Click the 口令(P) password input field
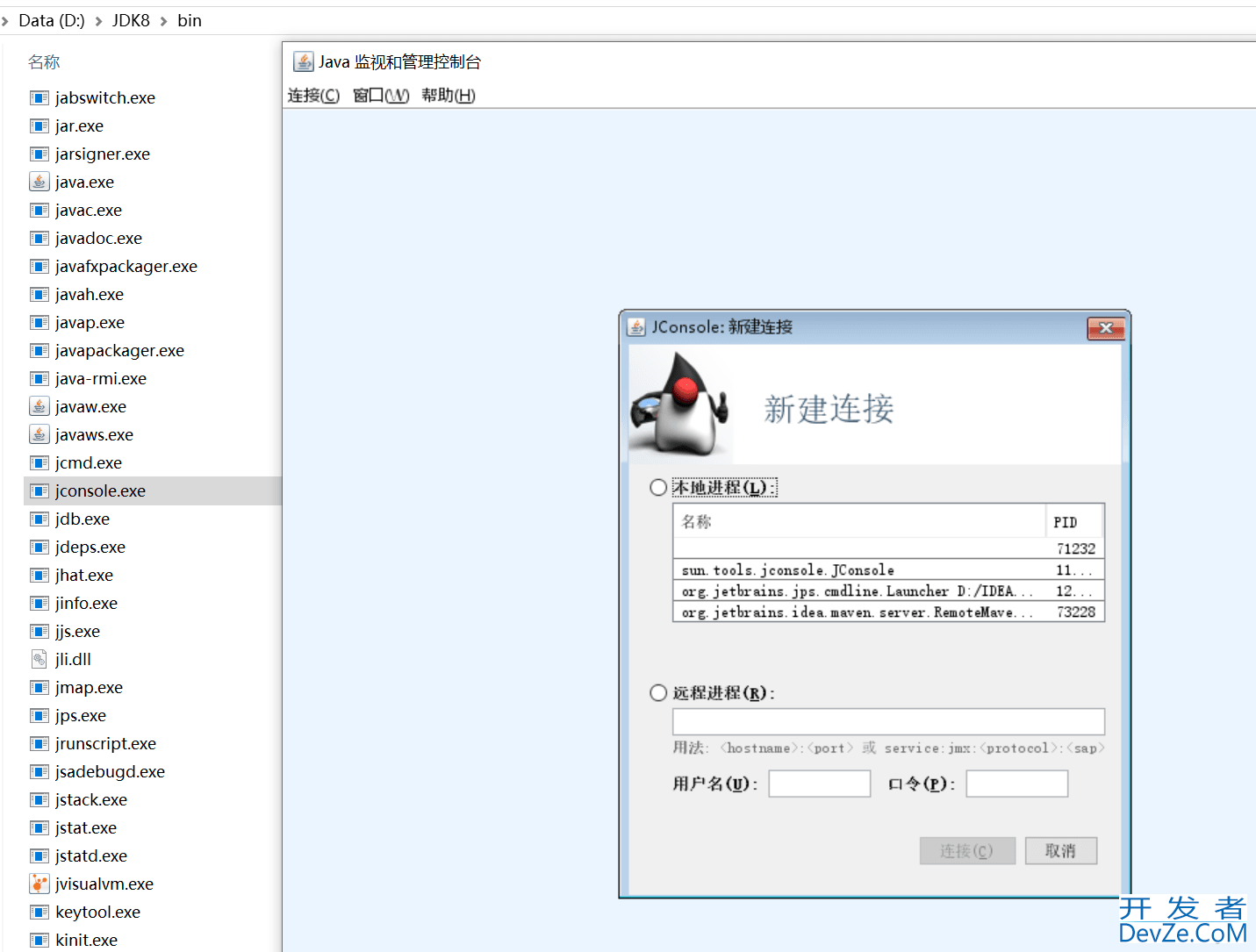Viewport: 1256px width, 952px height. click(x=1016, y=784)
